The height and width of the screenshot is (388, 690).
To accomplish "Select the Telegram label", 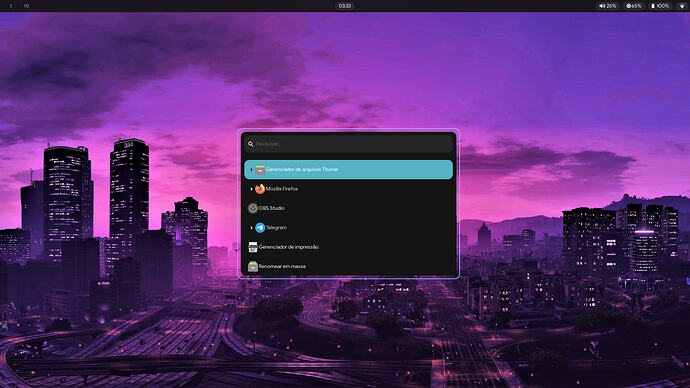I will (276, 227).
